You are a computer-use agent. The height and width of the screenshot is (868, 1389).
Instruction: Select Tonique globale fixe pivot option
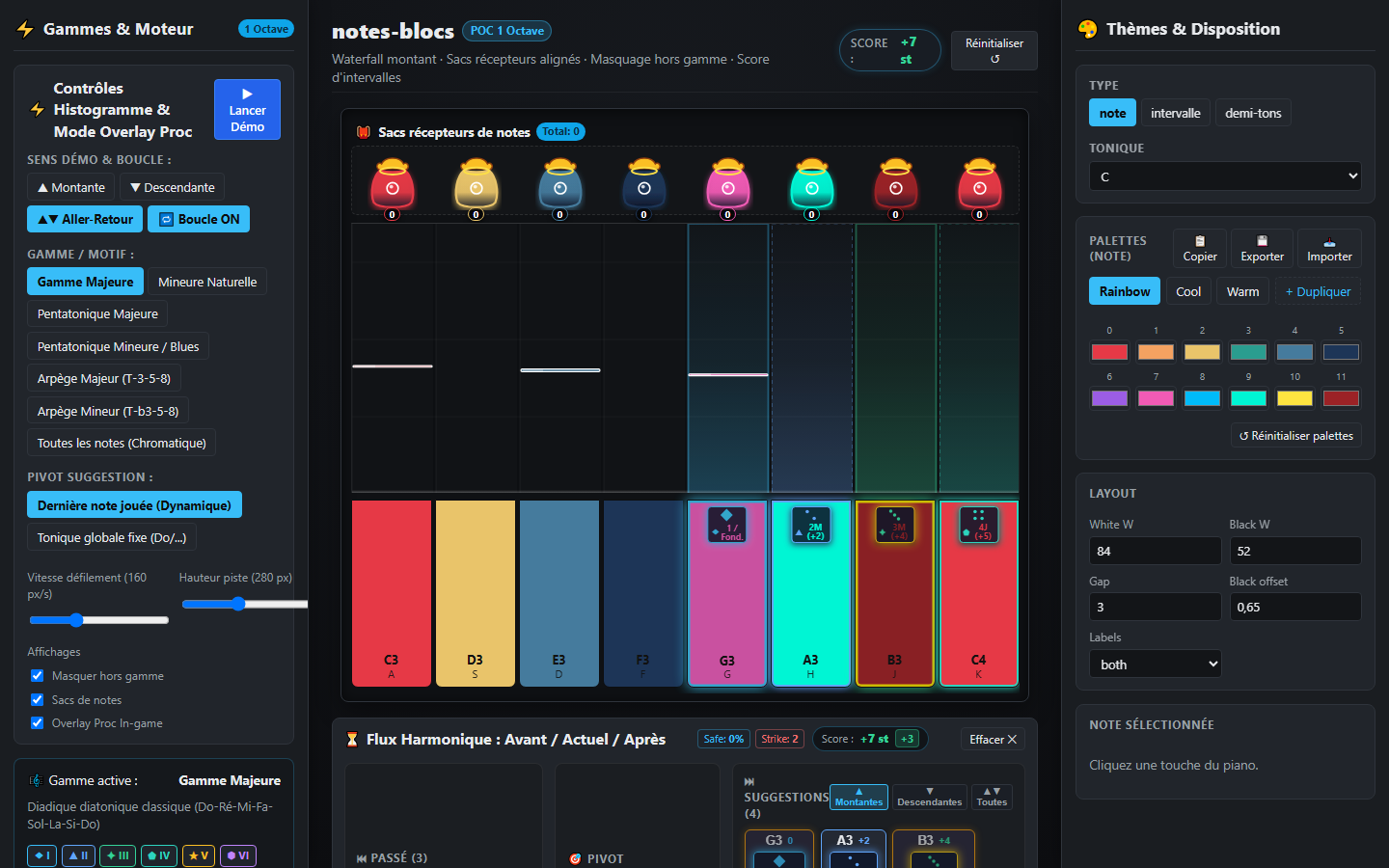click(112, 537)
